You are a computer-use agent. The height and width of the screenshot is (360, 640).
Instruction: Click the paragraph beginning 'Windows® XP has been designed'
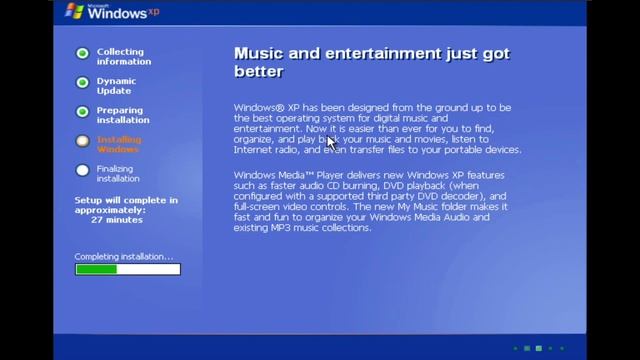378,129
